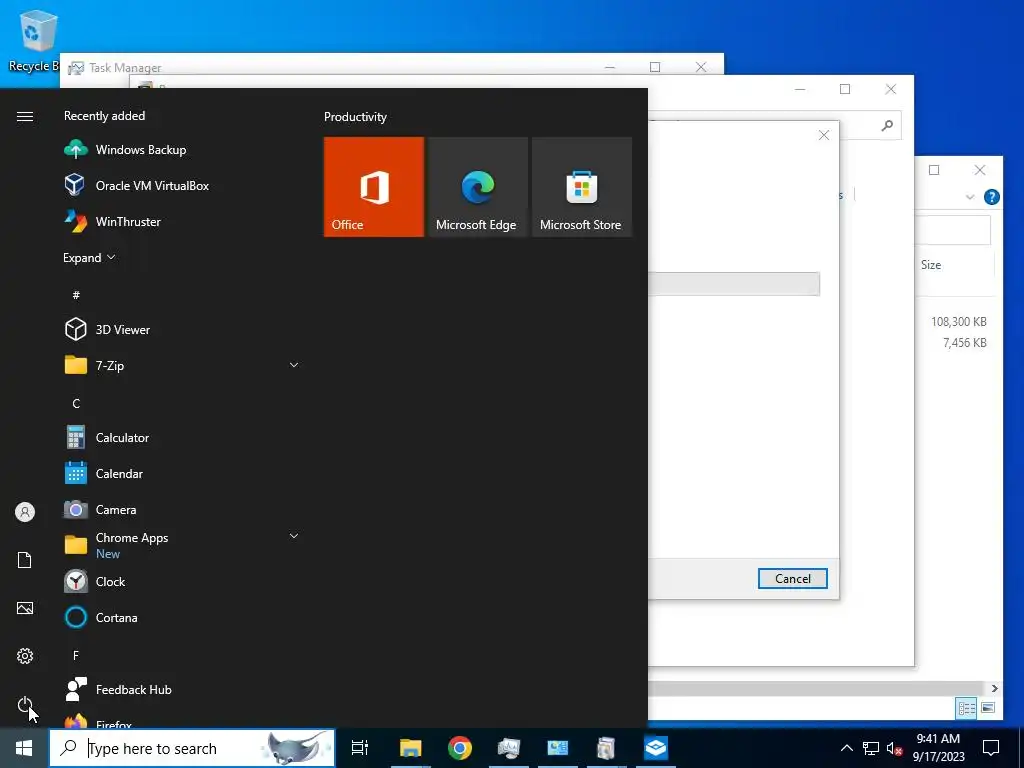Click the blue help question mark icon

[x=991, y=197]
